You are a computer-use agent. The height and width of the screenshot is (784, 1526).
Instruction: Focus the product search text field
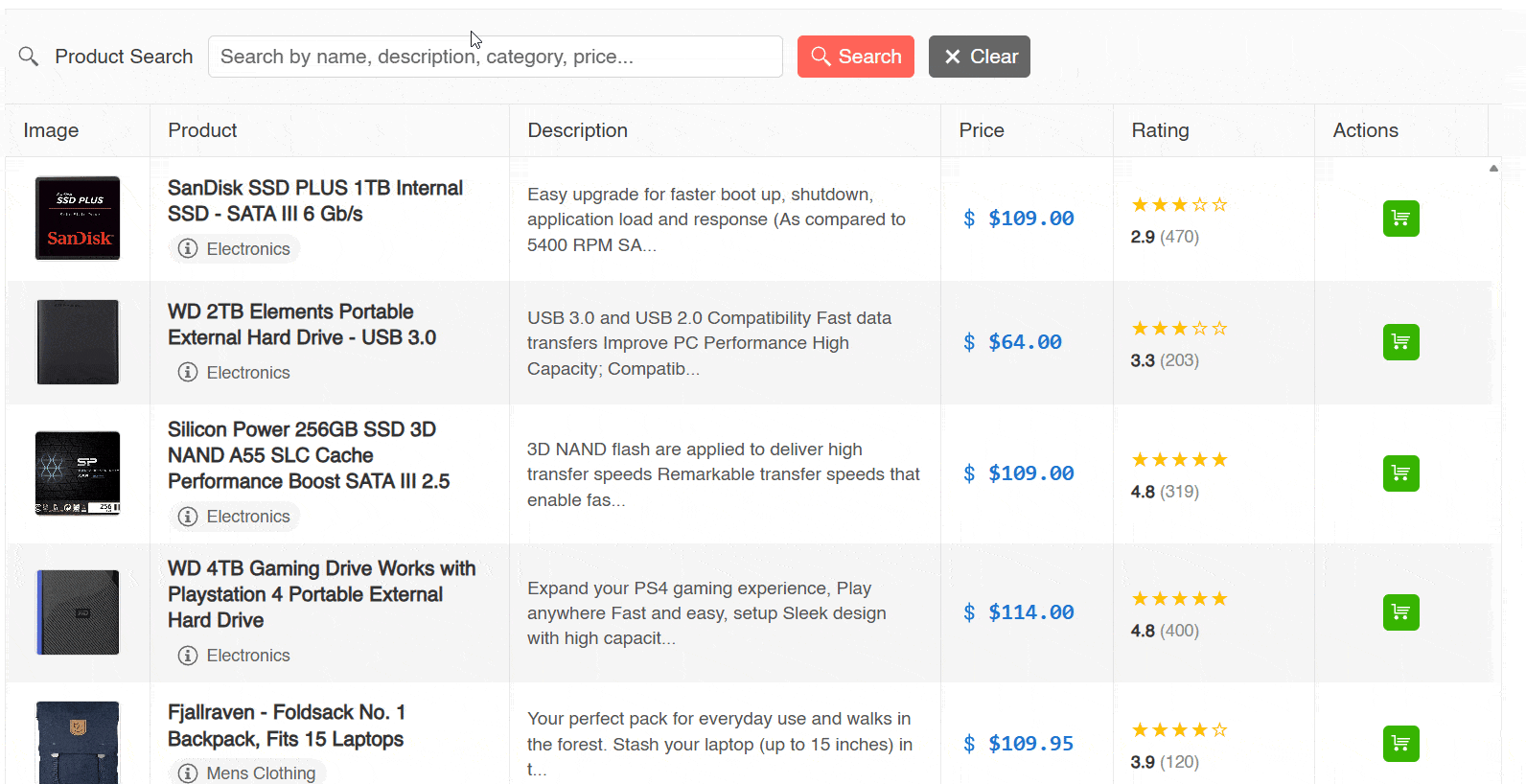pyautogui.click(x=495, y=57)
